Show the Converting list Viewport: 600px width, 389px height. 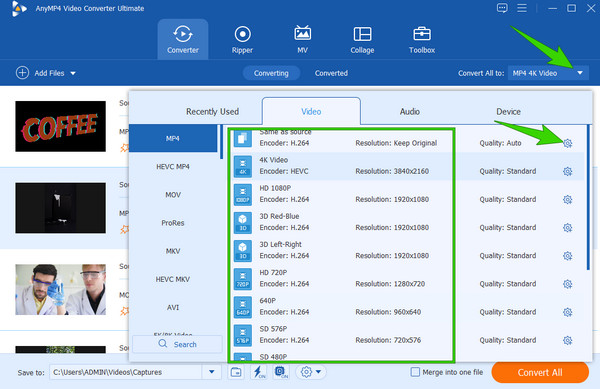click(x=271, y=73)
